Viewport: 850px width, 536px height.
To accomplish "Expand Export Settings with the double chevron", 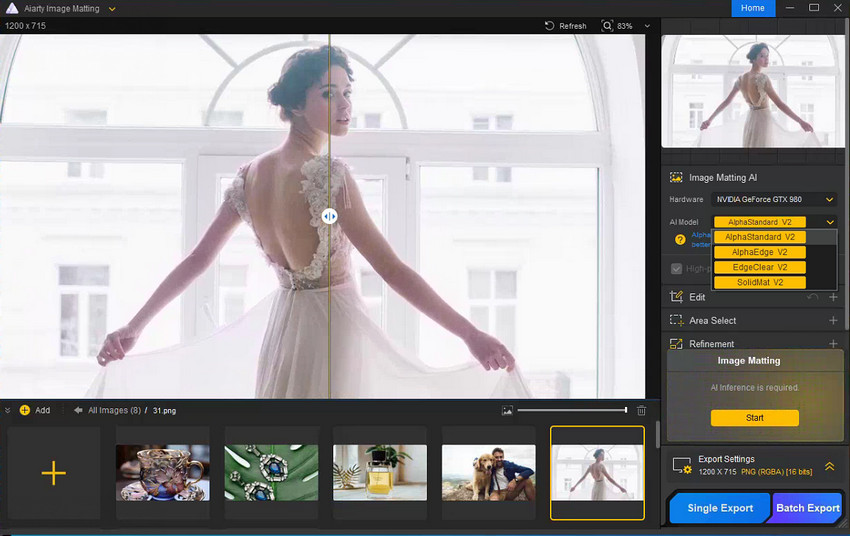I will (x=829, y=466).
